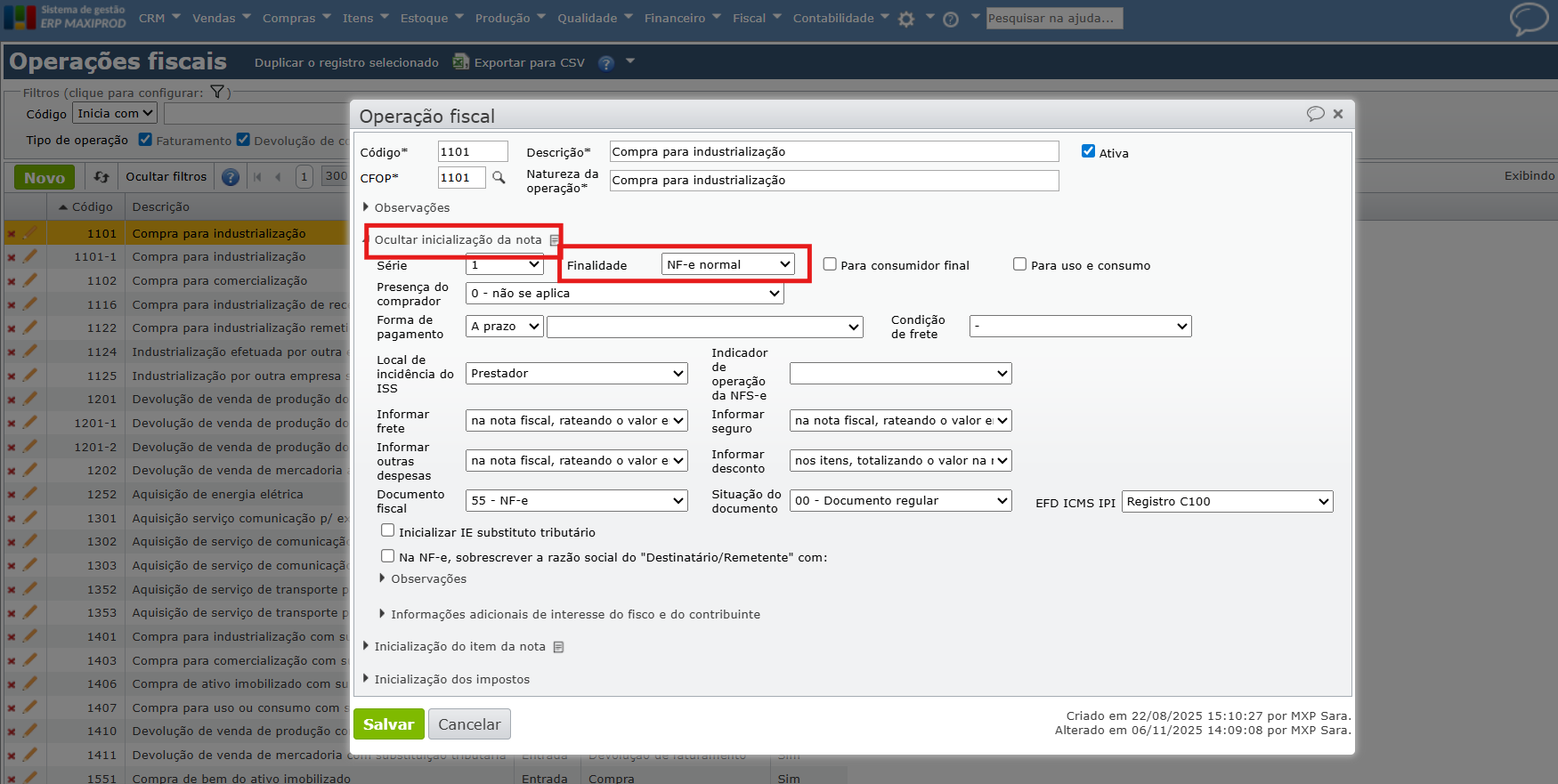Toggle the Ativa checkbox

[x=1088, y=151]
